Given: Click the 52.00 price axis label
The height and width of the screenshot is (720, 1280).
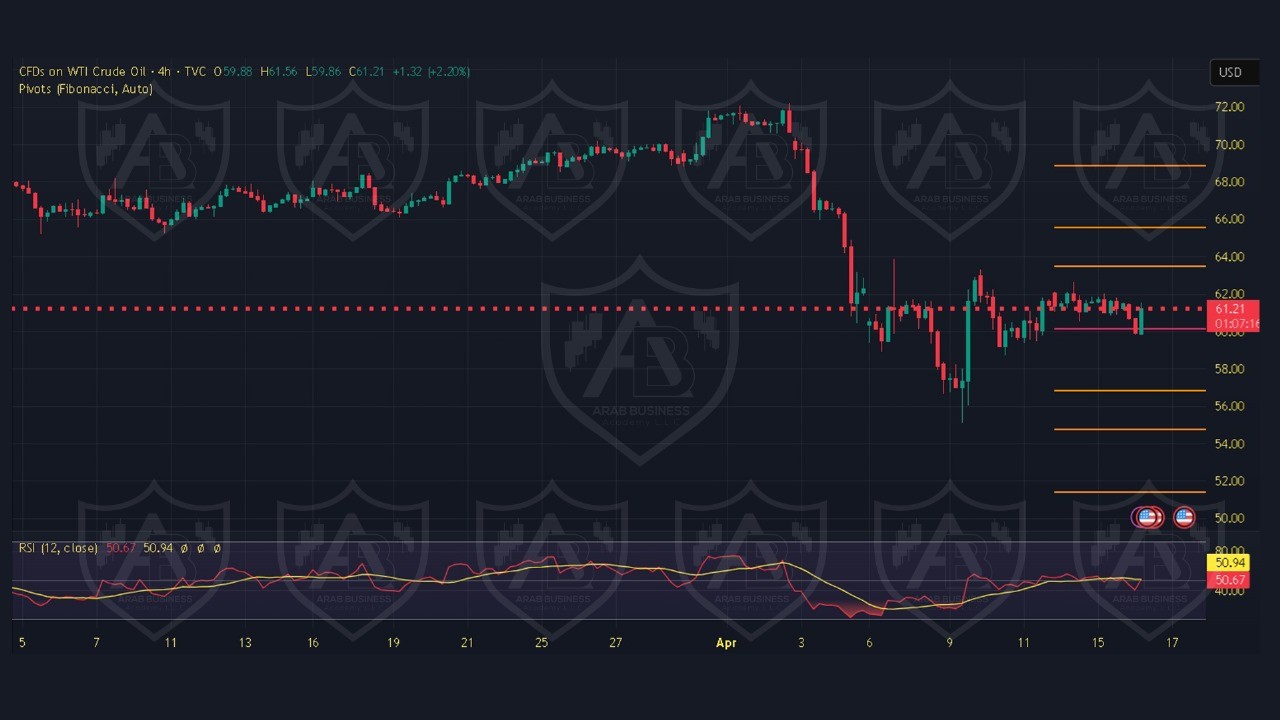Looking at the screenshot, I should click(1230, 481).
